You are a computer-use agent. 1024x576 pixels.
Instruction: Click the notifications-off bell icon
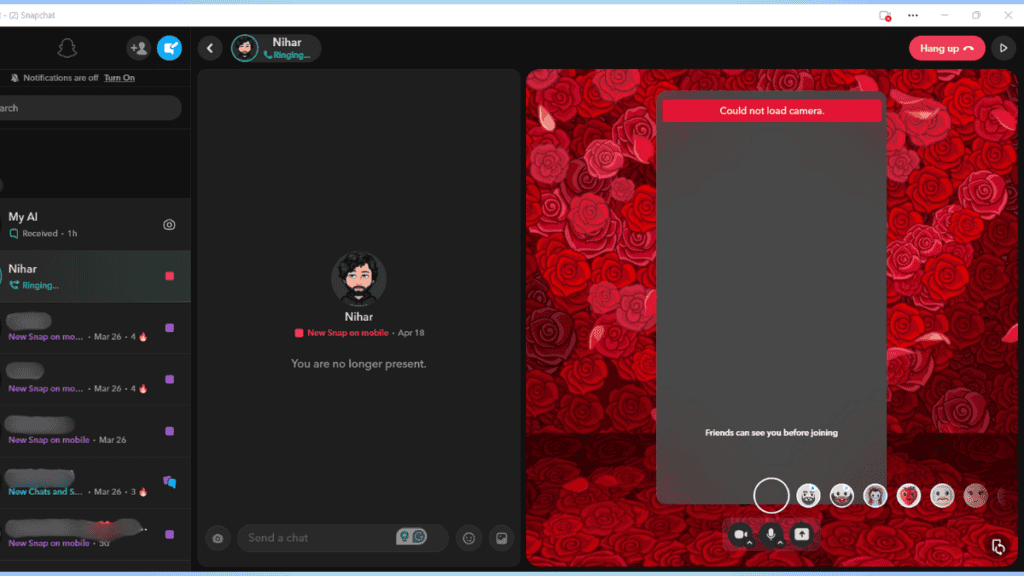click(14, 78)
